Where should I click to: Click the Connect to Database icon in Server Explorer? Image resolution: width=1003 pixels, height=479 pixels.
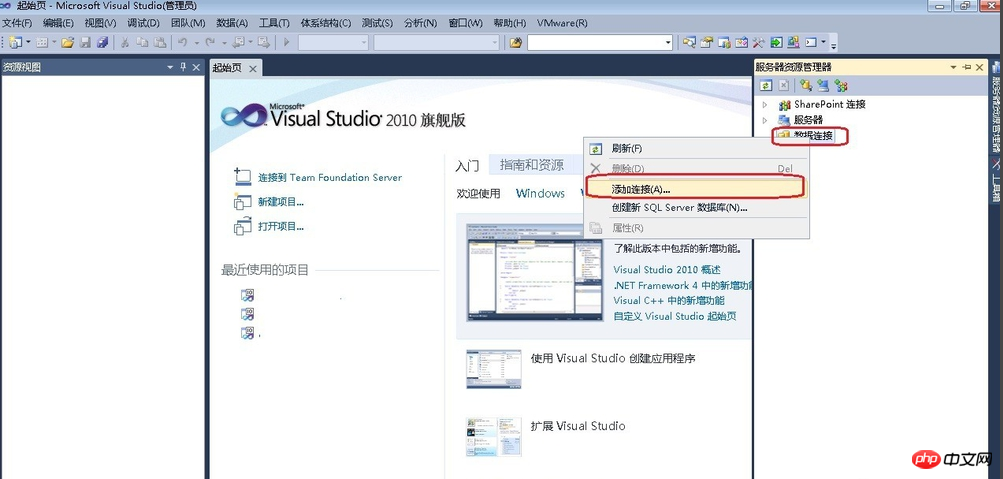[x=806, y=86]
